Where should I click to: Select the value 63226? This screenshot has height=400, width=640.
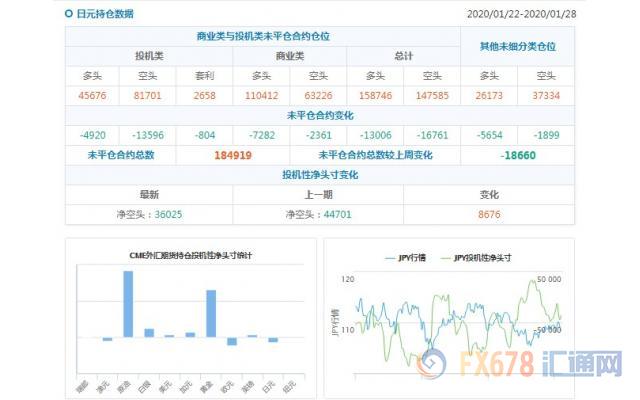[x=318, y=96]
